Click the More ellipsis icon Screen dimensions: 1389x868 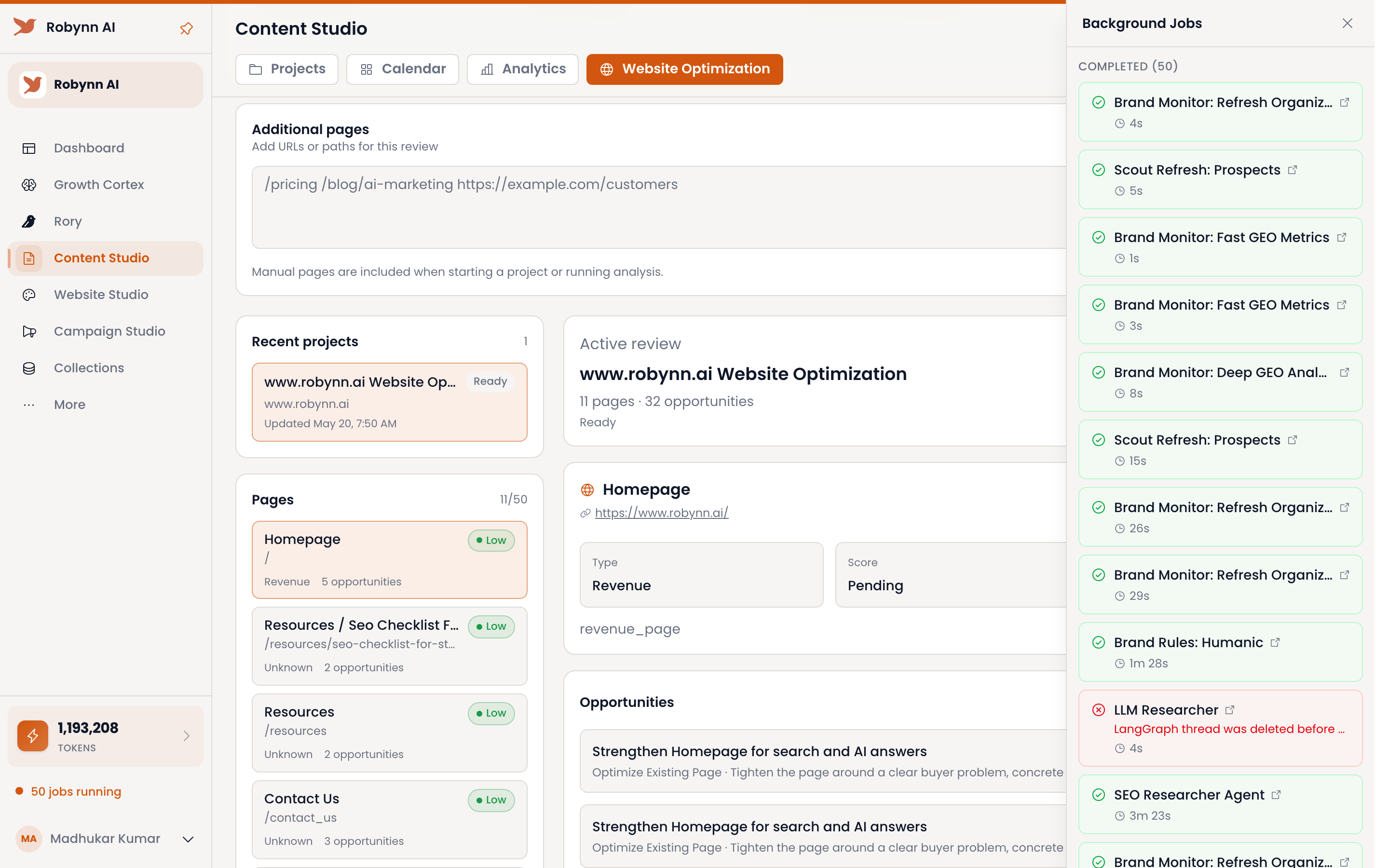(x=29, y=405)
